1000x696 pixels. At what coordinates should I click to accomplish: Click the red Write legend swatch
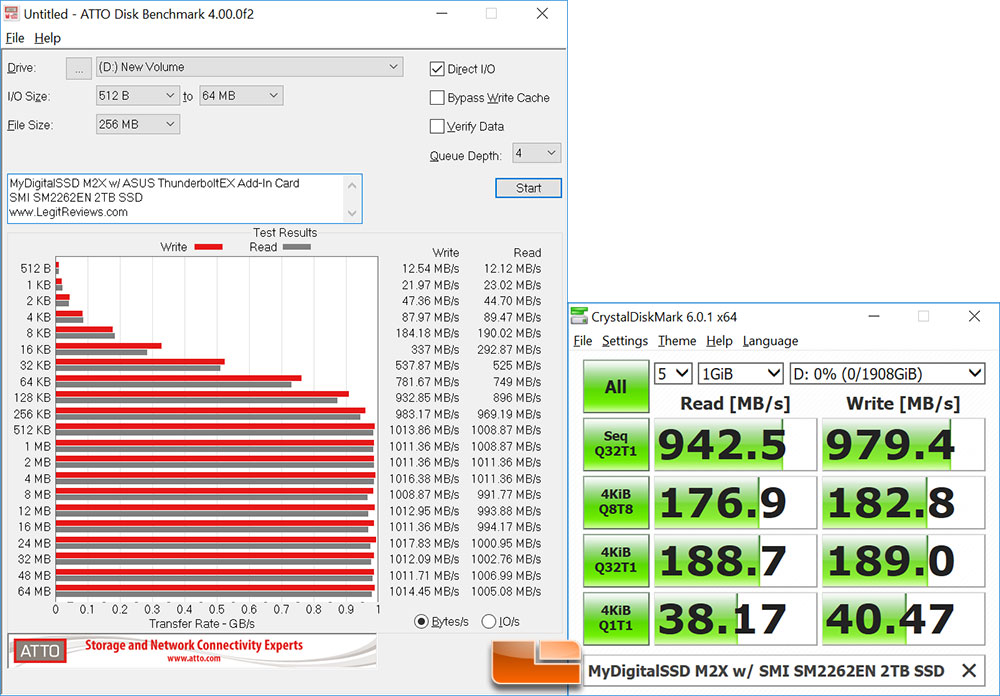coord(209,247)
